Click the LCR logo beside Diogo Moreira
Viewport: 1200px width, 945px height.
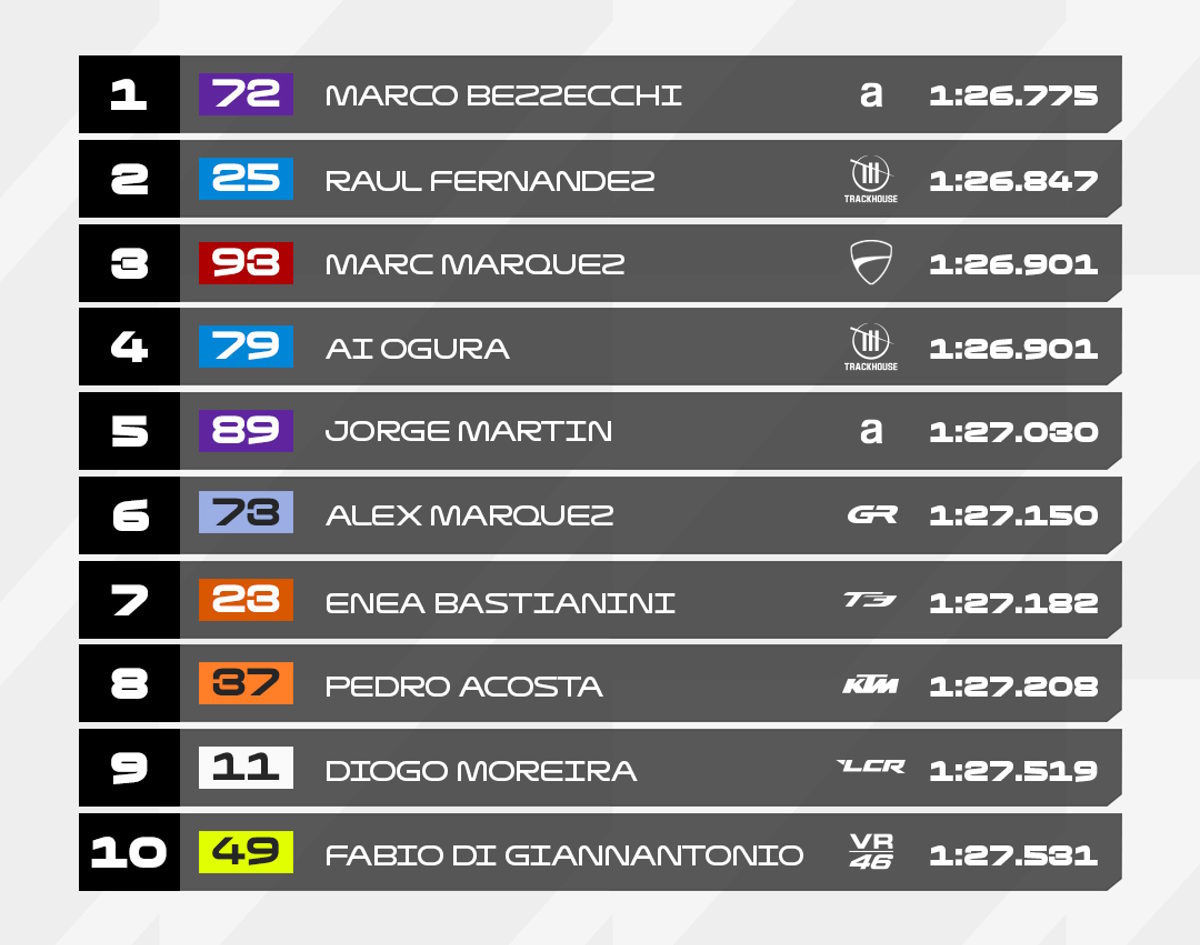pos(871,767)
